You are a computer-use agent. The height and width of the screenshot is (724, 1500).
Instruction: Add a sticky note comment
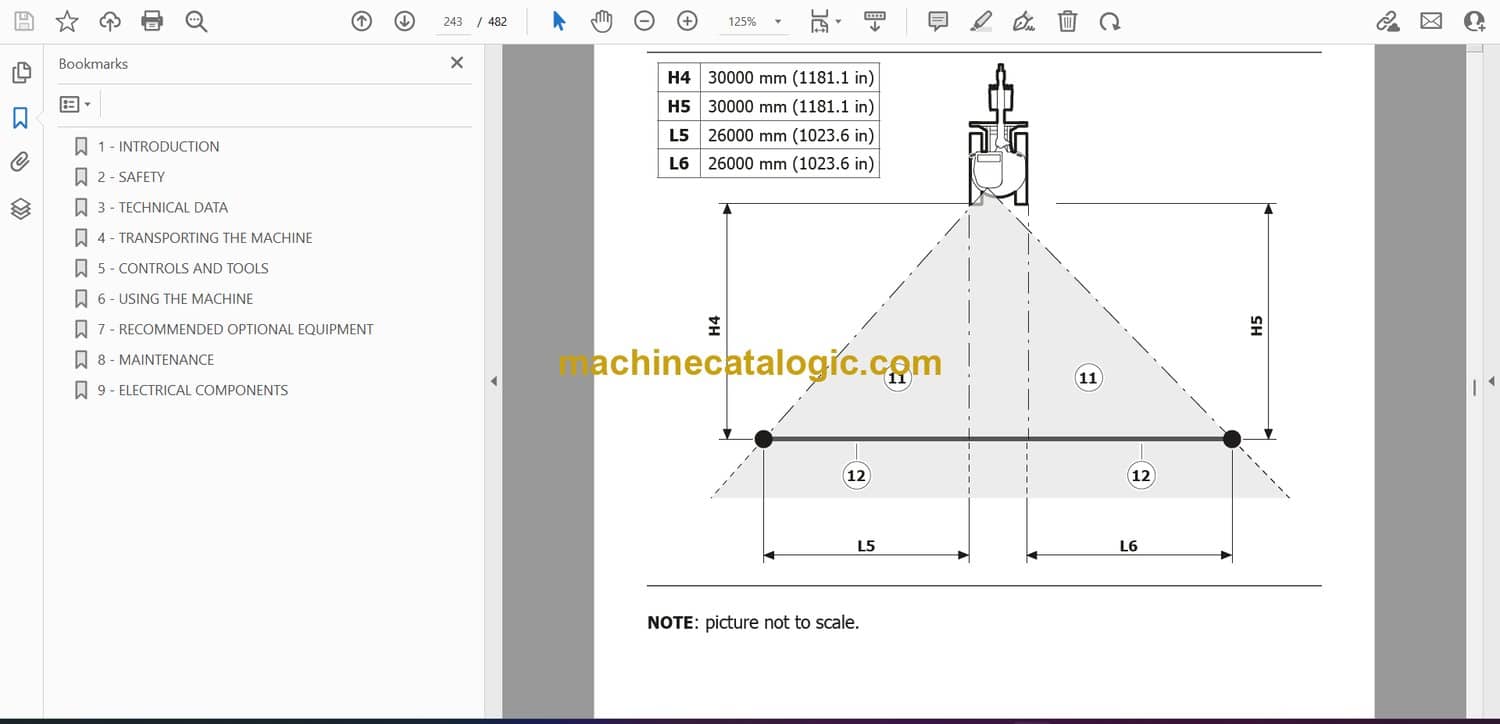click(x=938, y=21)
